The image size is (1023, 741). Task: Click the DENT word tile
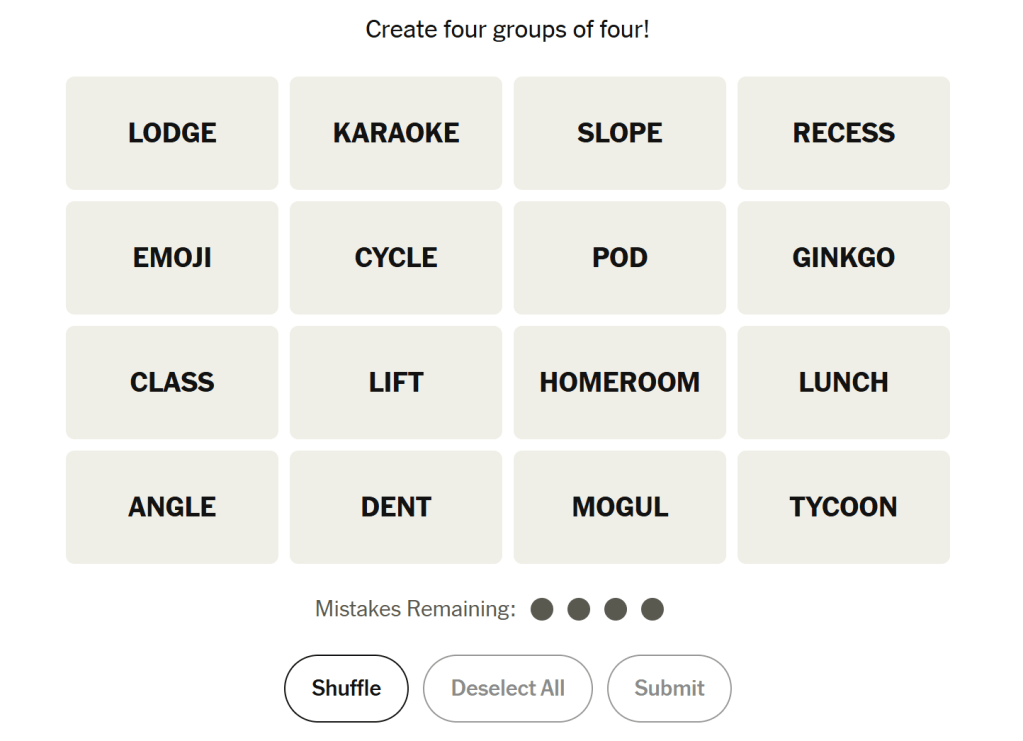[396, 507]
